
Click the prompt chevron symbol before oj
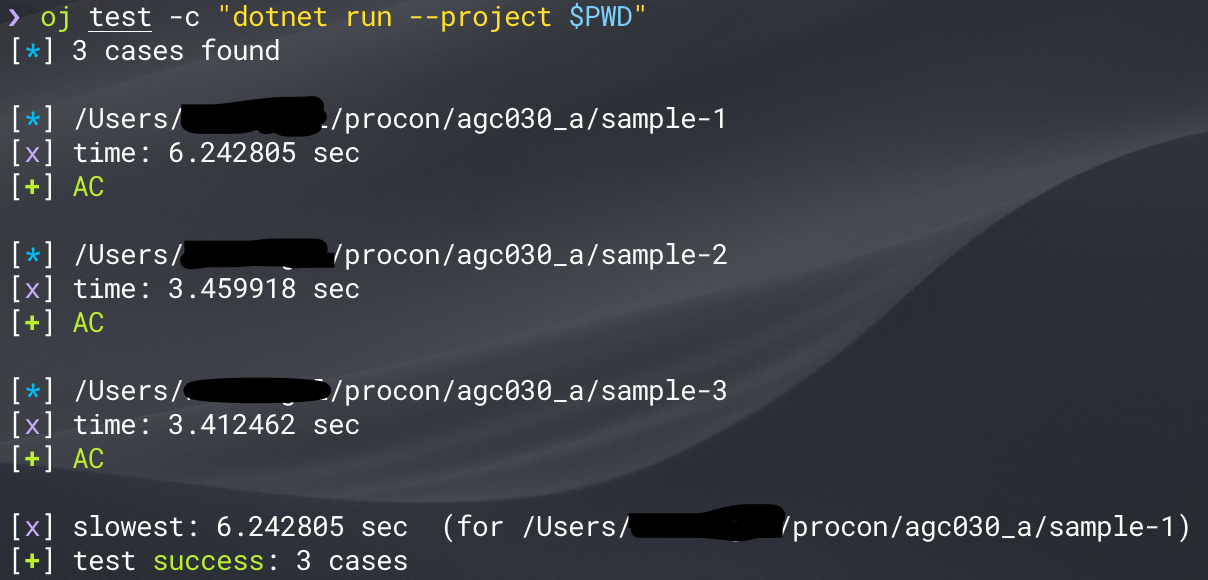click(x=15, y=18)
